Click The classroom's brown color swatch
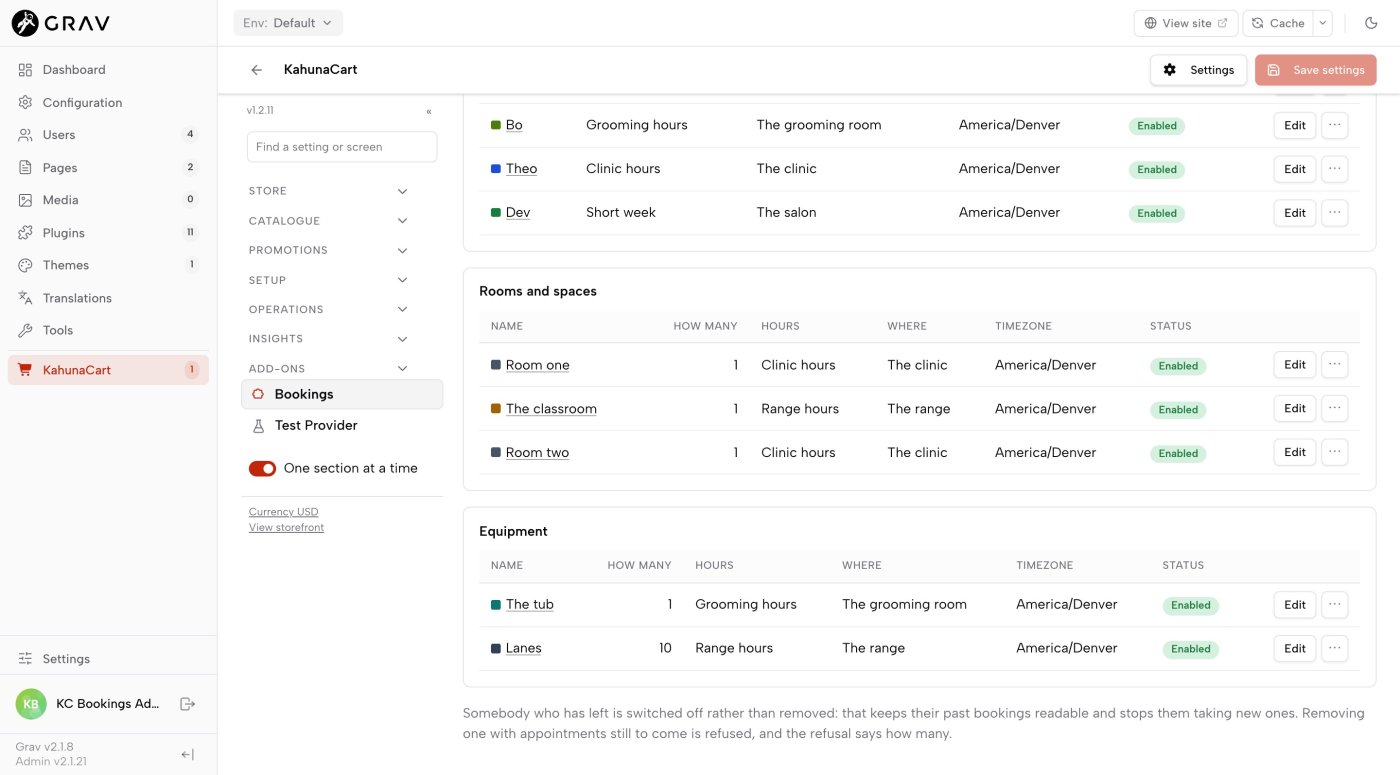Screen dimensions: 1400x775 [x=496, y=409]
